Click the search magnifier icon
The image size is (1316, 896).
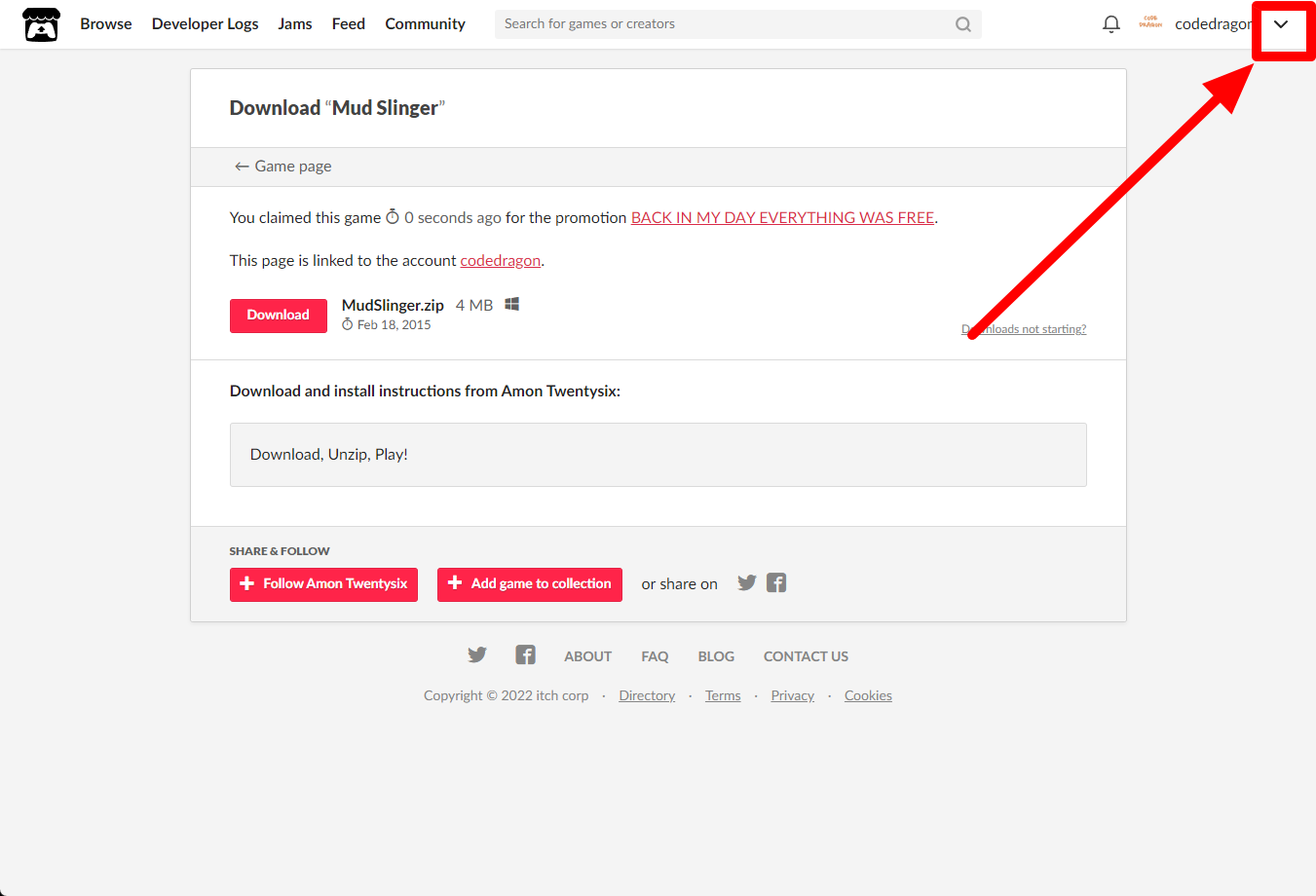point(962,24)
